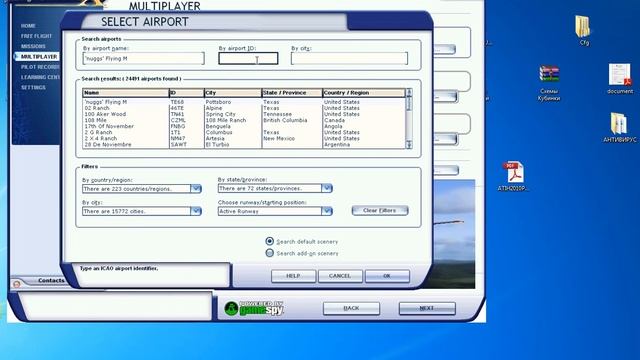640x360 pixels.
Task: Select the 100 Aker Wood row
Action: coord(244,114)
